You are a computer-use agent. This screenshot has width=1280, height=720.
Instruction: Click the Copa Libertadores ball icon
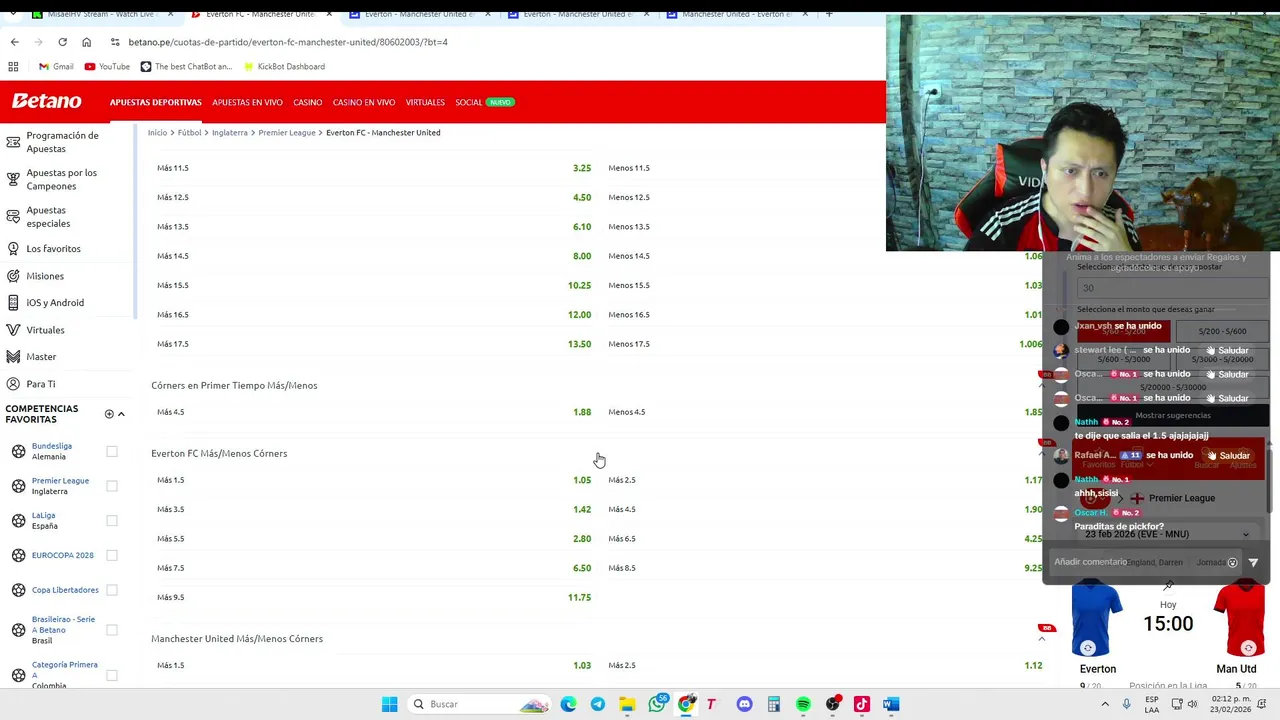coord(18,590)
